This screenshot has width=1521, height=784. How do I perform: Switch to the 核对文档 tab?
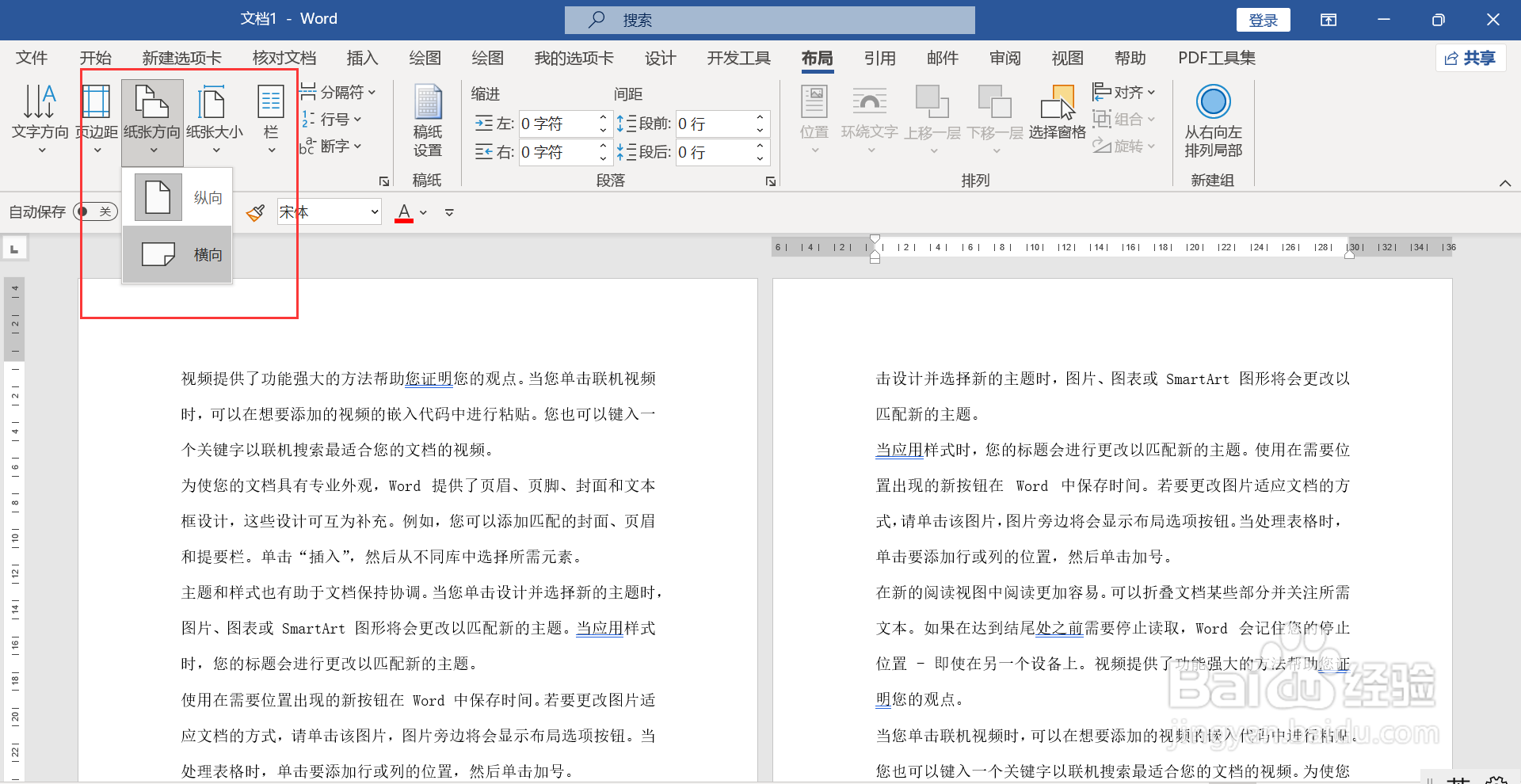(x=284, y=58)
